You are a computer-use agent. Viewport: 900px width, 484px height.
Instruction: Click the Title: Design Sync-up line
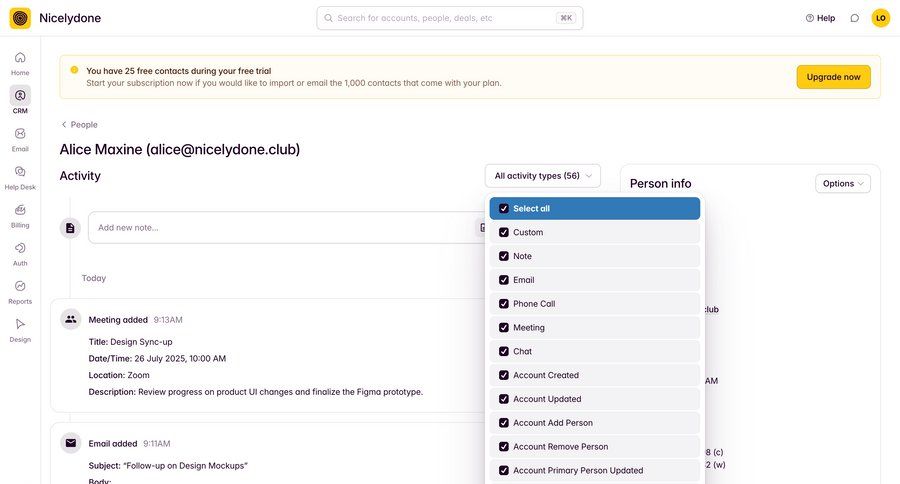click(130, 342)
